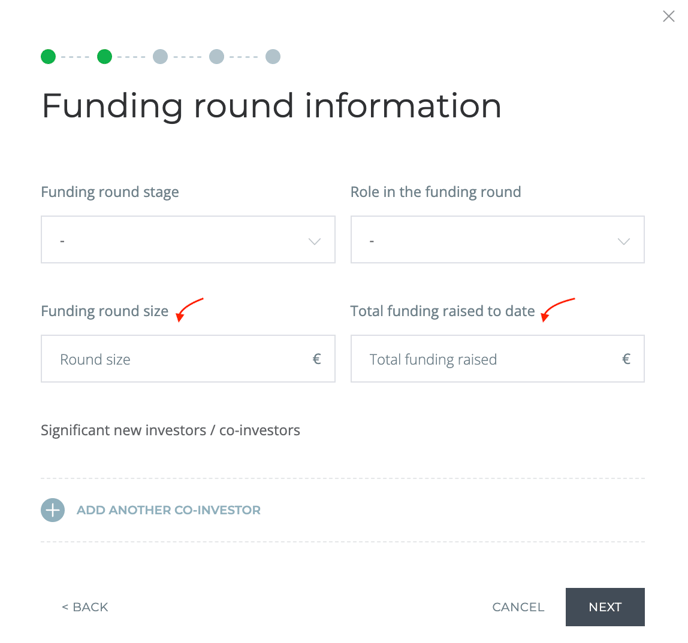This screenshot has height=643, width=688.
Task: Click the euro symbol in Total funding raised field
Action: point(626,359)
